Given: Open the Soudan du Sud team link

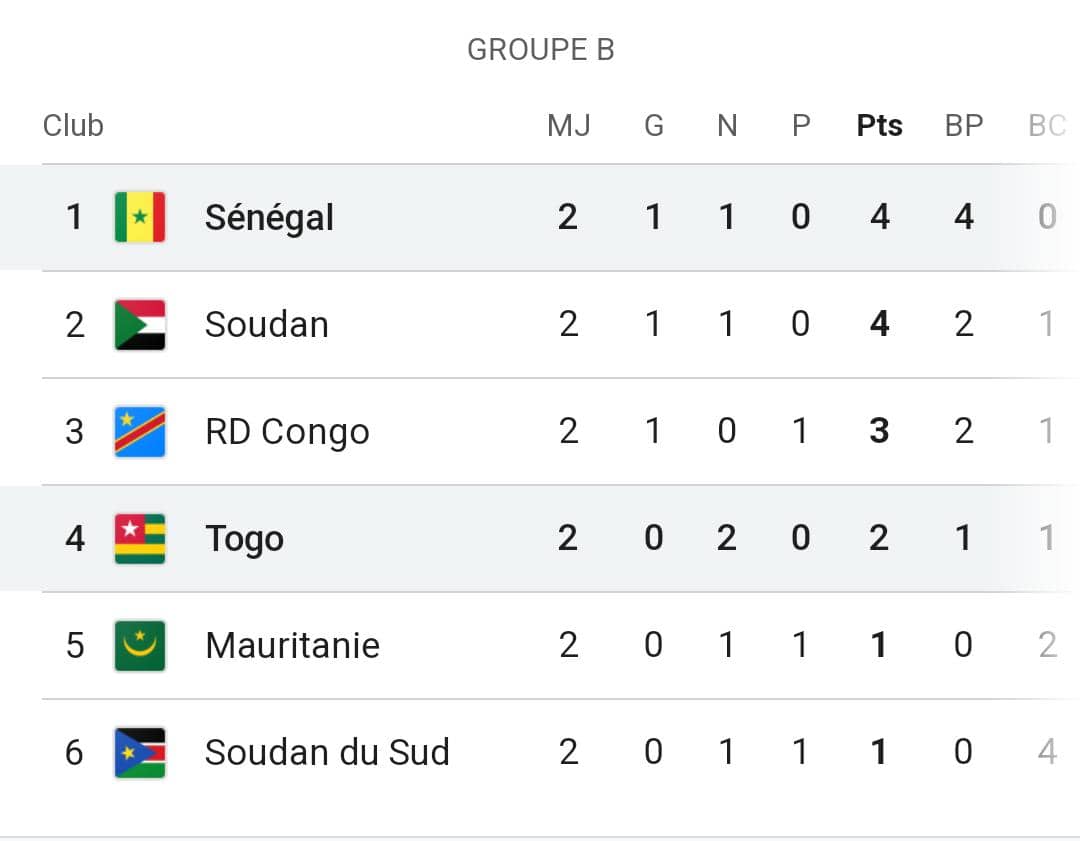Looking at the screenshot, I should click(x=327, y=752).
